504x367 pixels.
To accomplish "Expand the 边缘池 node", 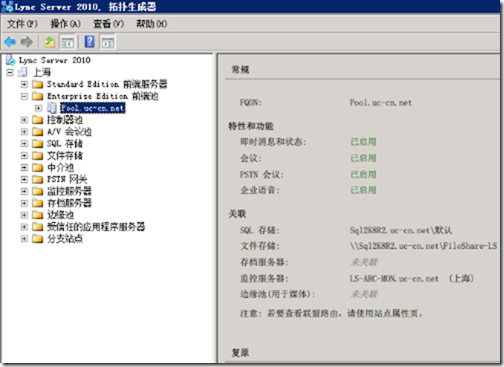I will tap(24, 215).
